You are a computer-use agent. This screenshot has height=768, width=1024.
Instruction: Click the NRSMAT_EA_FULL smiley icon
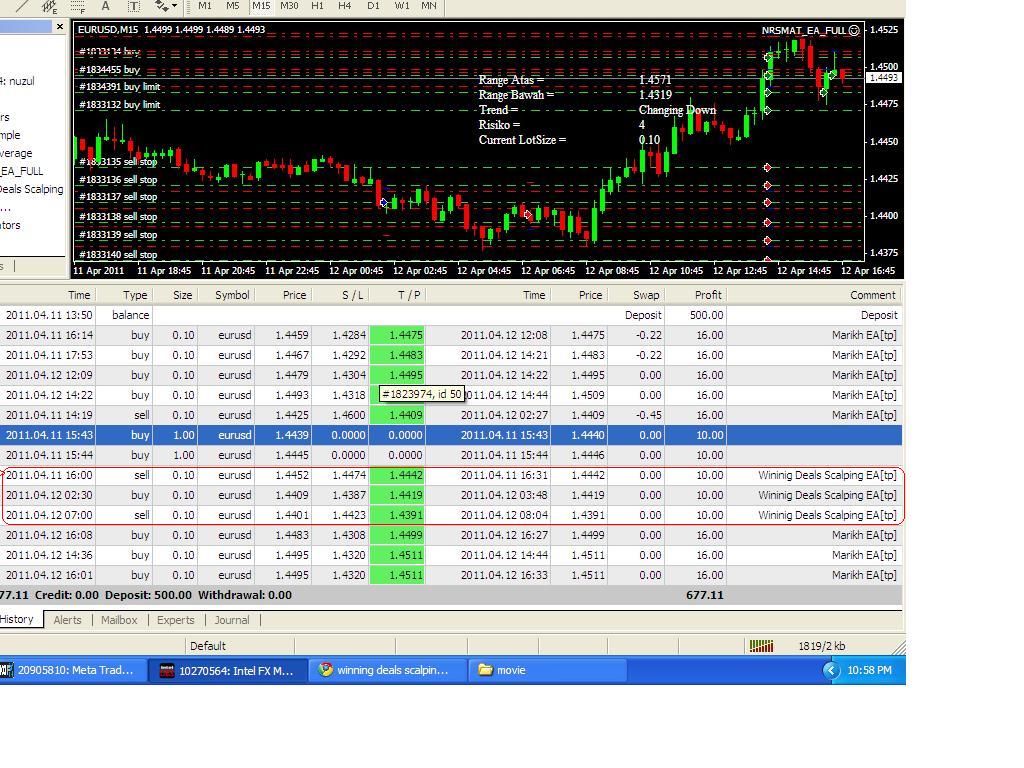854,30
